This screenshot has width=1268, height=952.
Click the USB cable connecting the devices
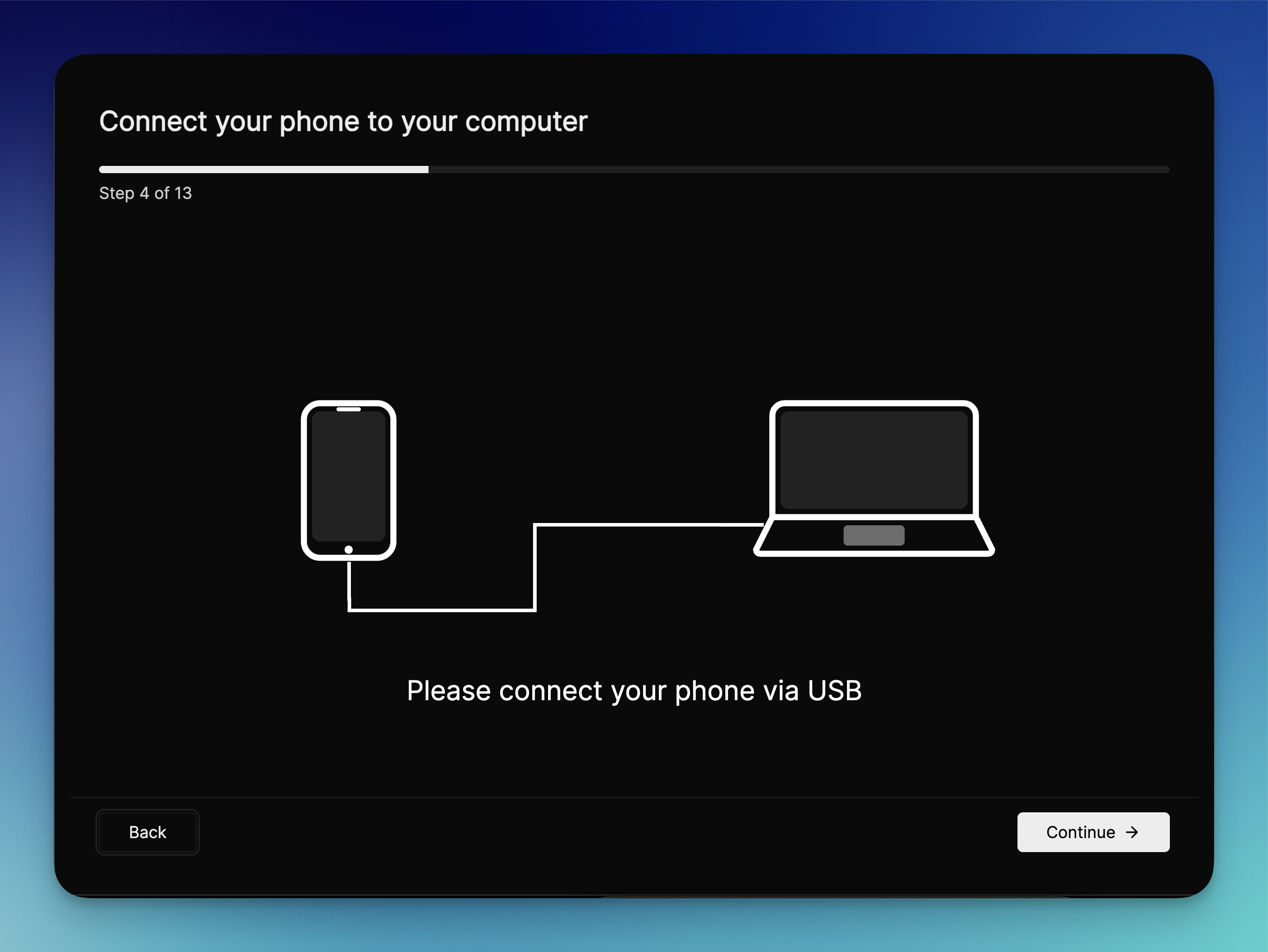pyautogui.click(x=441, y=612)
